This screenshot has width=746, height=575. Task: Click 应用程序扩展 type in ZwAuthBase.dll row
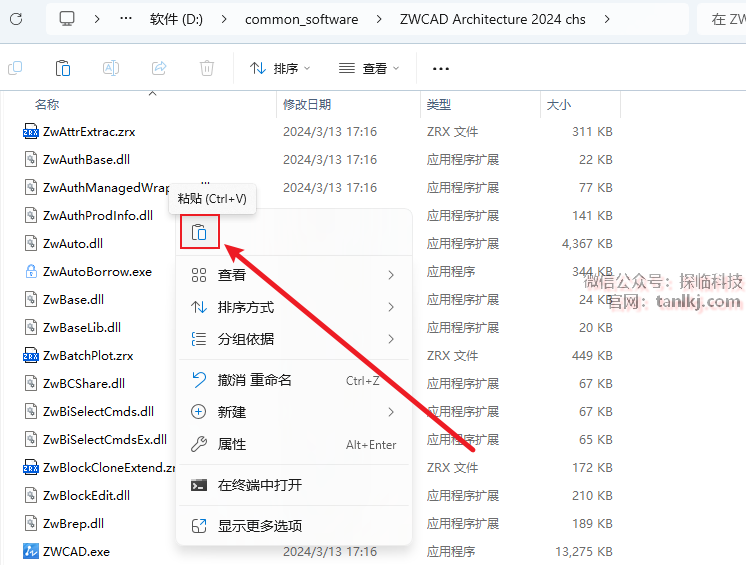pyautogui.click(x=462, y=159)
